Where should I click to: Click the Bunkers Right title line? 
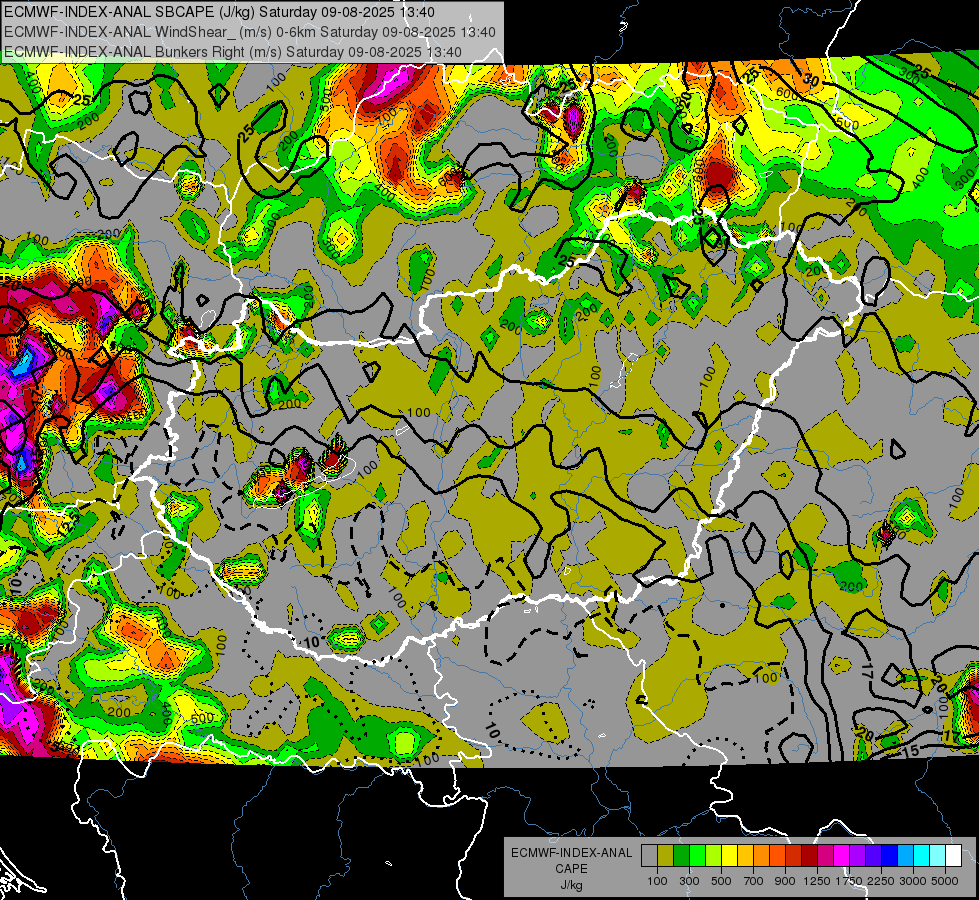tap(233, 52)
